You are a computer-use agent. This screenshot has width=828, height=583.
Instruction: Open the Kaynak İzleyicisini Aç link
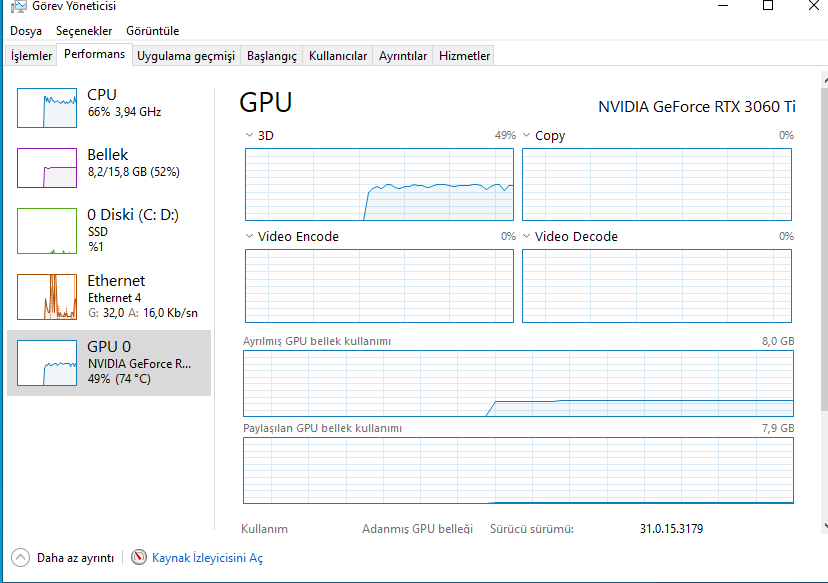[207, 558]
